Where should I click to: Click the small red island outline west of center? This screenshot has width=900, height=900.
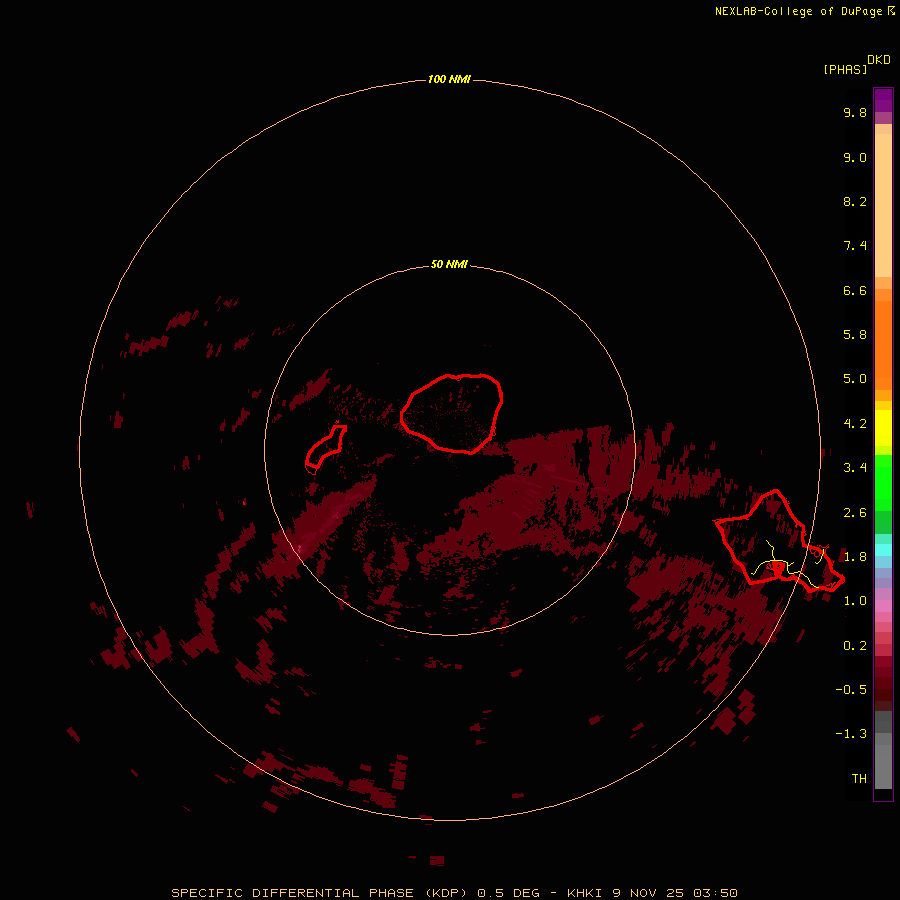coord(326,448)
